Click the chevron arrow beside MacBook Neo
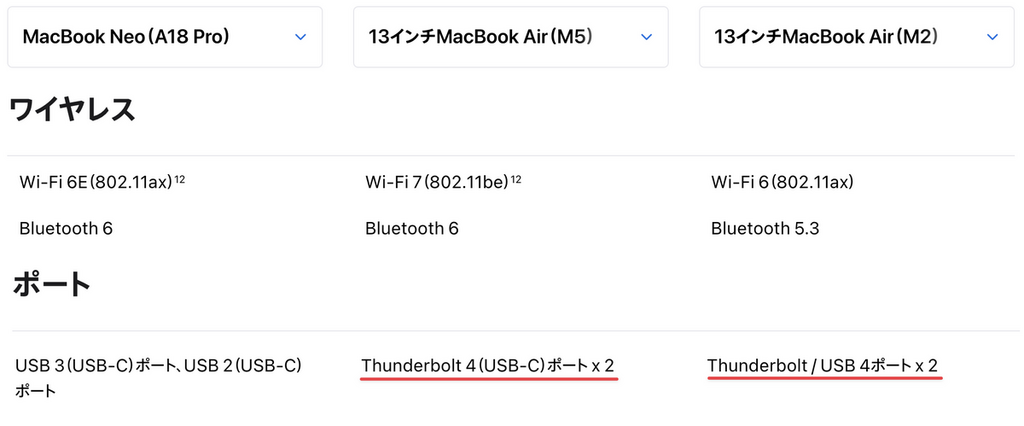The height and width of the screenshot is (426, 1024). tap(300, 37)
